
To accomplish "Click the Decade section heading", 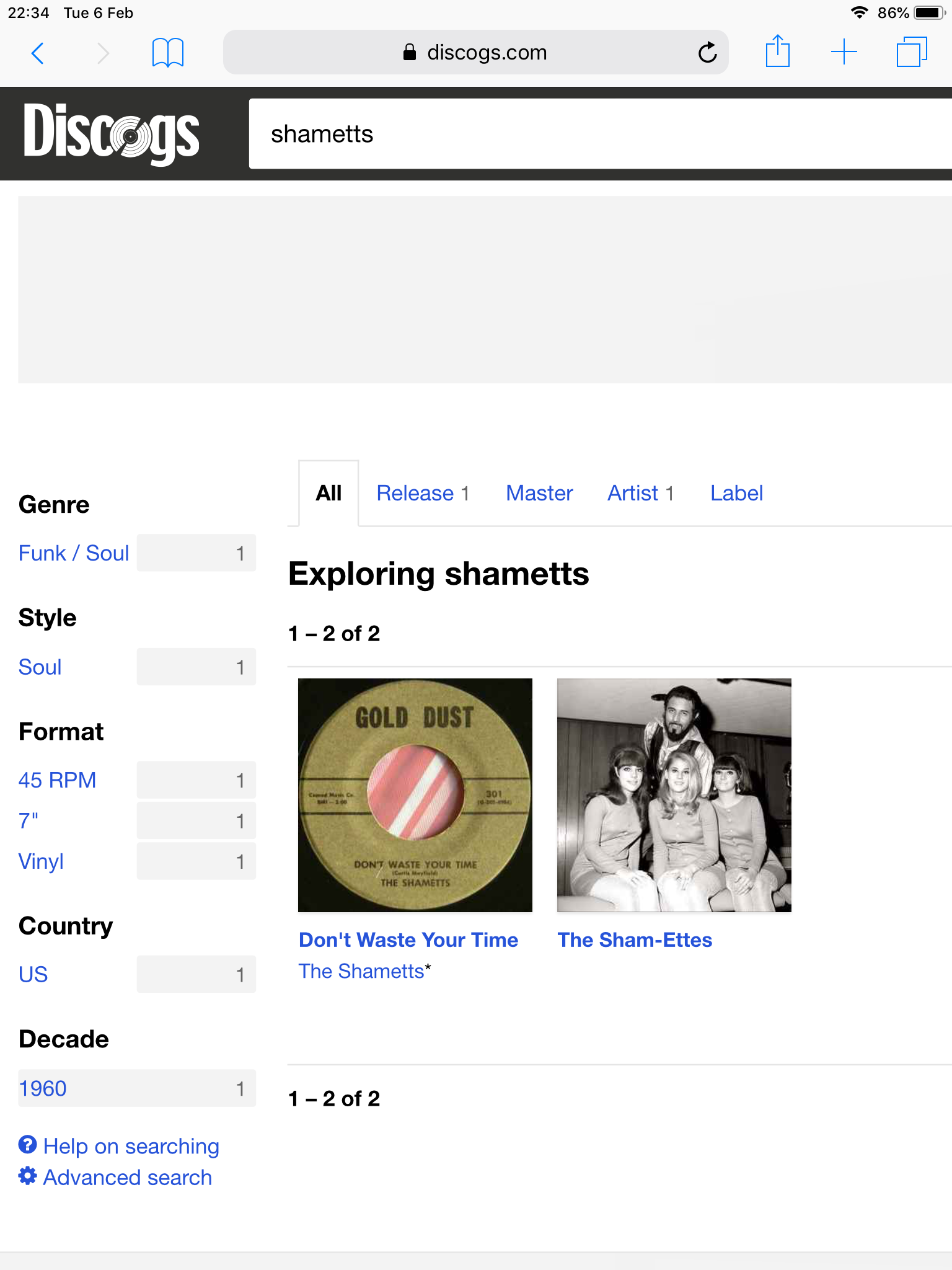I will [64, 1039].
